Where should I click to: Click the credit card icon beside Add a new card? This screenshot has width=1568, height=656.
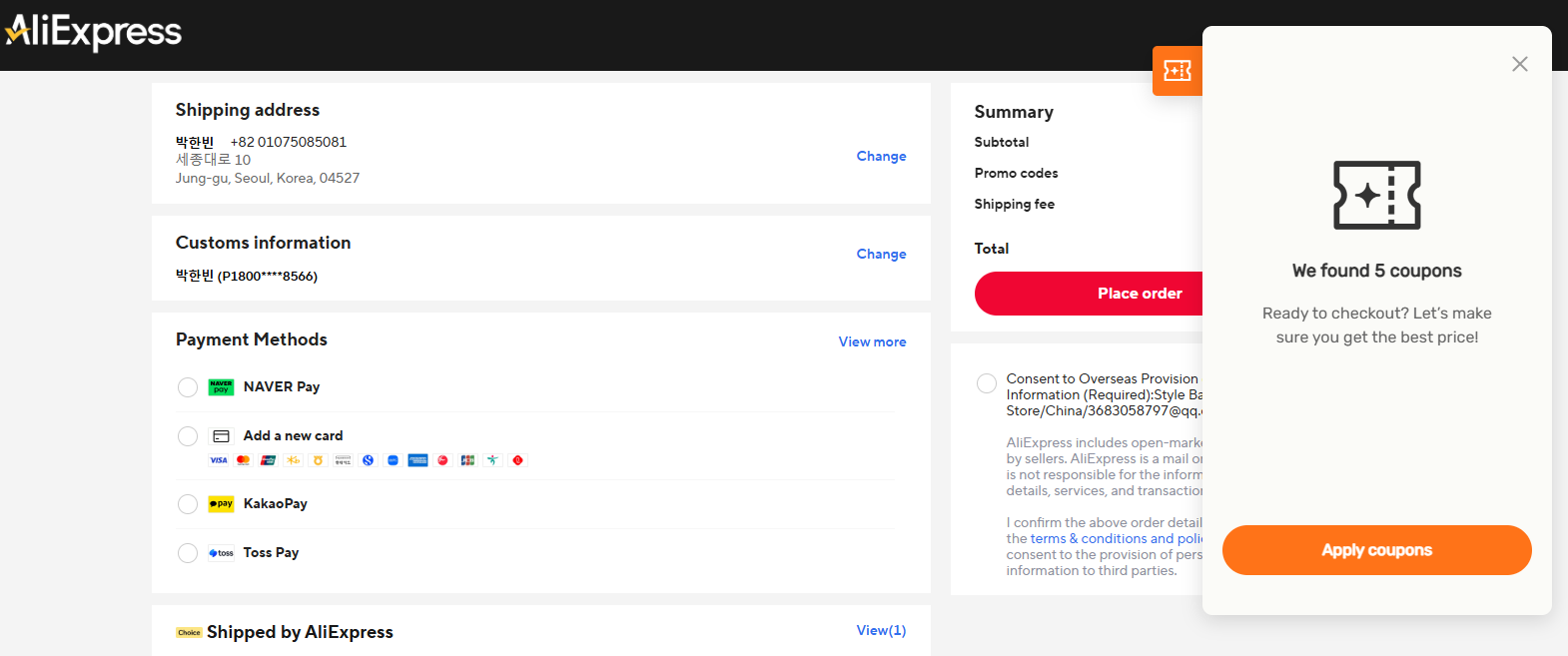tap(221, 436)
